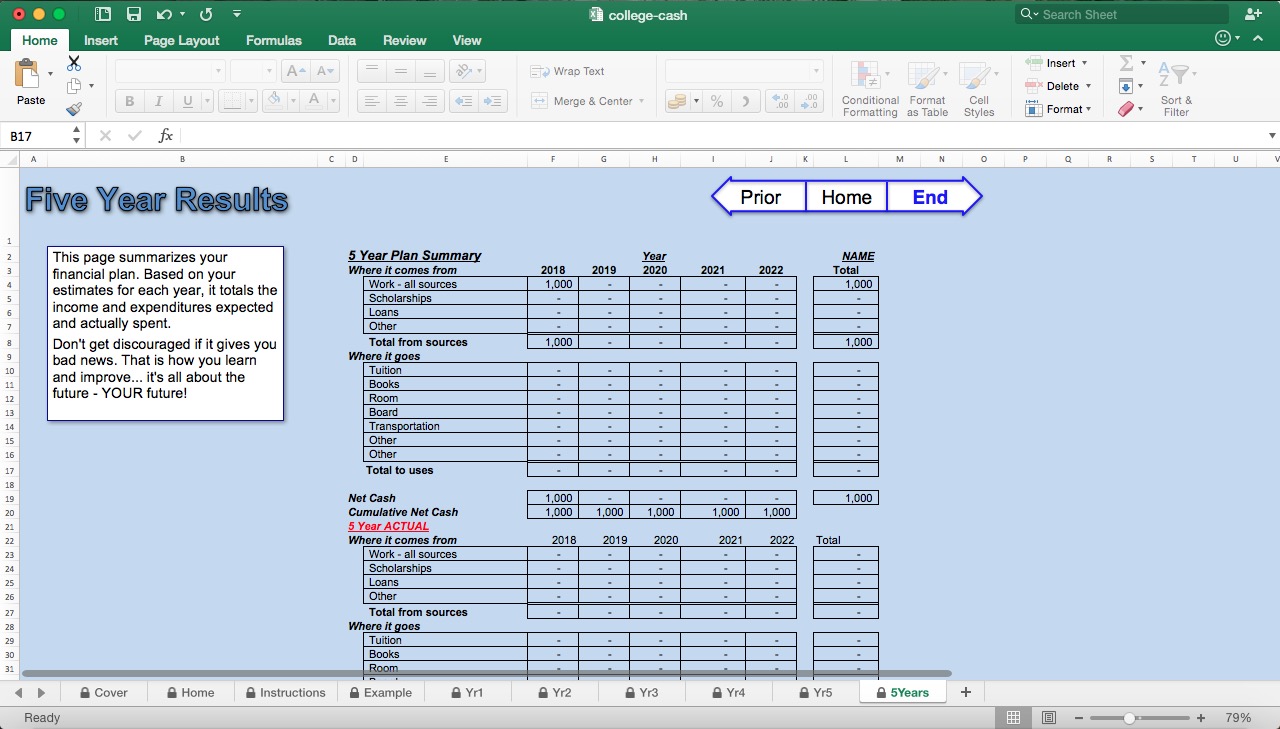Toggle Align Top
Viewport: 1280px width, 729px height.
click(371, 71)
